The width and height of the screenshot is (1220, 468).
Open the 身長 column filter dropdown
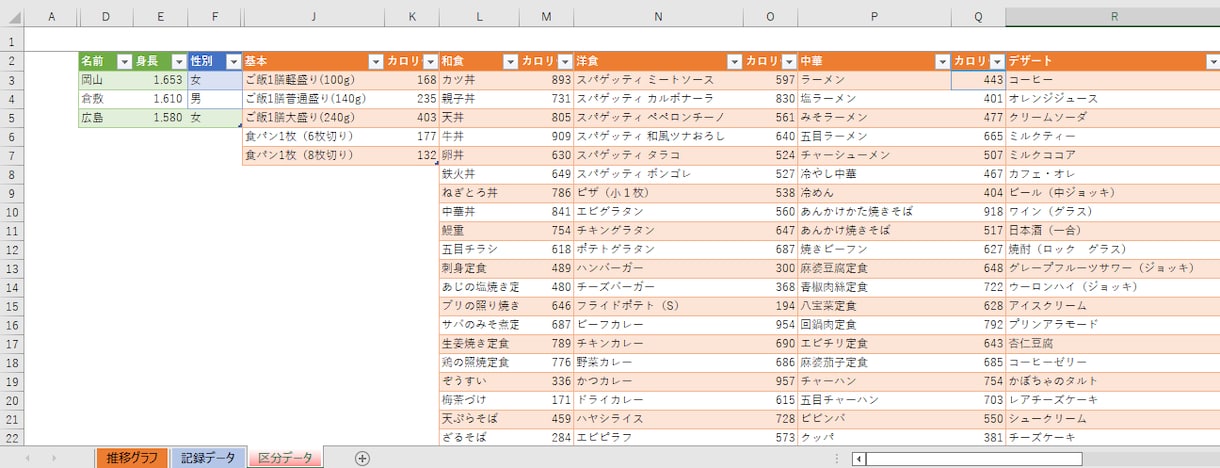(178, 61)
